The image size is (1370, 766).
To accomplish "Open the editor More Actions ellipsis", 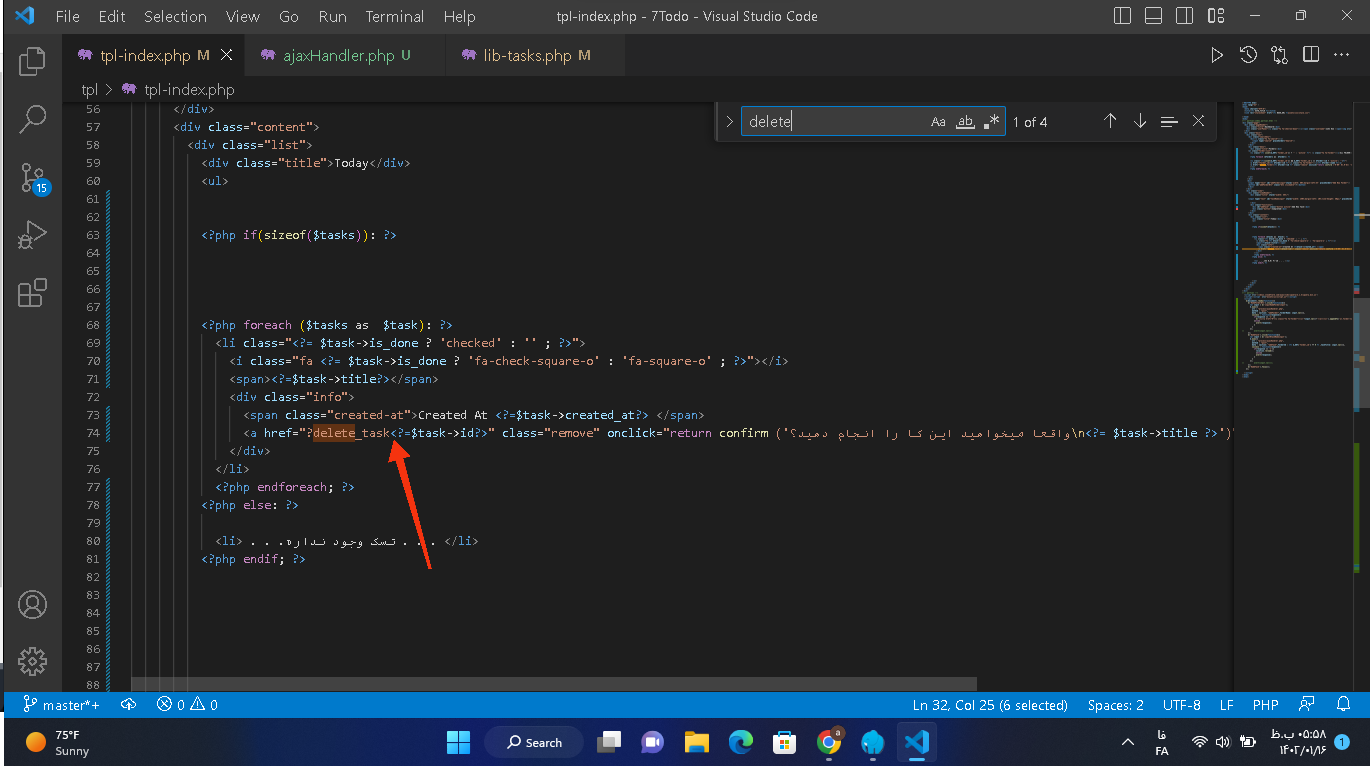I will pyautogui.click(x=1341, y=55).
